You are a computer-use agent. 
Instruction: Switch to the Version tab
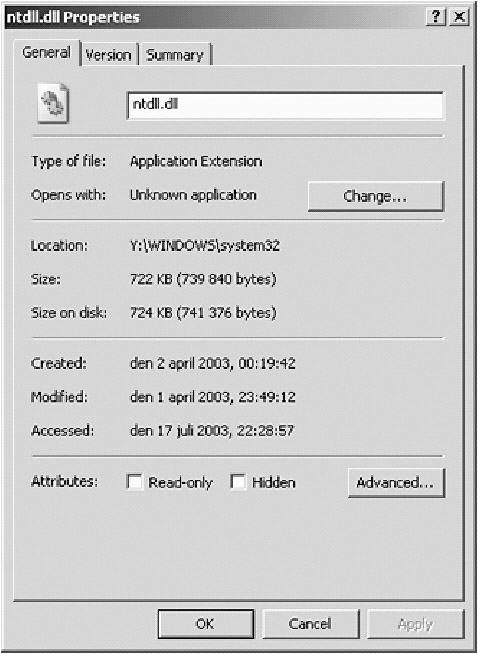108,55
